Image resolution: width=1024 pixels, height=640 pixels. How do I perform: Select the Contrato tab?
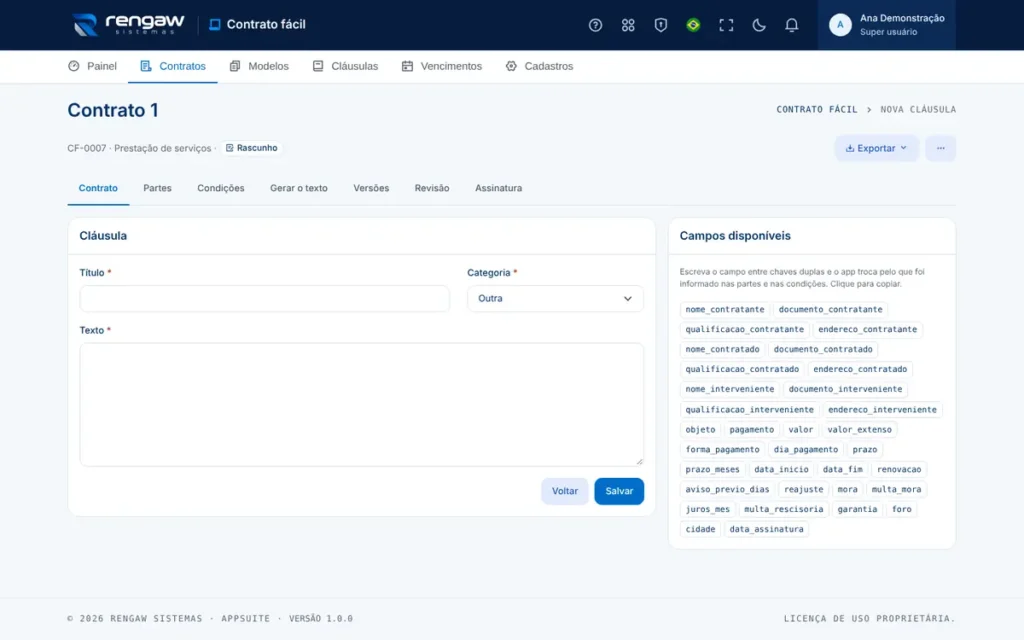click(x=98, y=188)
